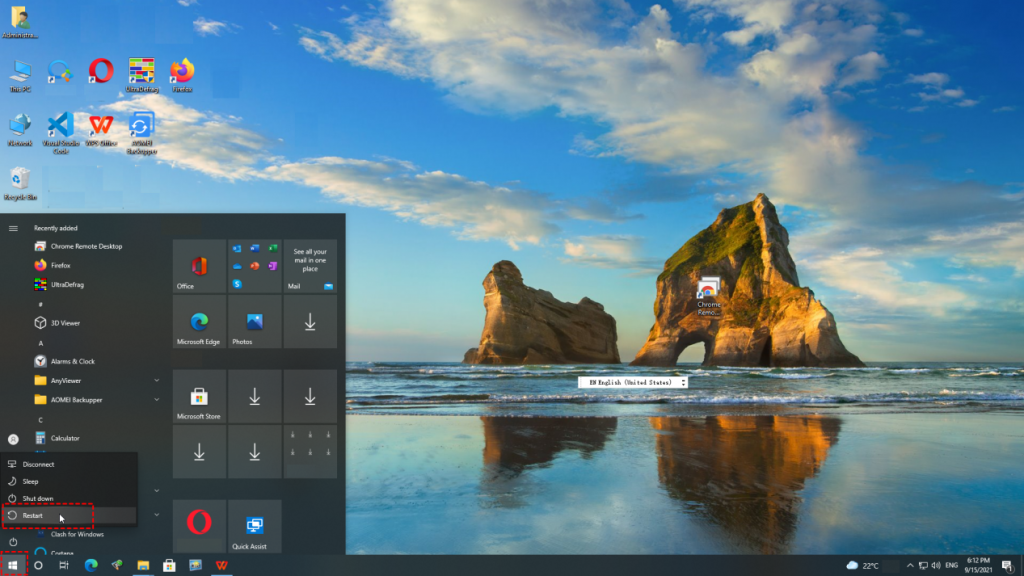Click the 22°C weather widget on taskbar
The image size is (1024, 576).
pos(864,563)
